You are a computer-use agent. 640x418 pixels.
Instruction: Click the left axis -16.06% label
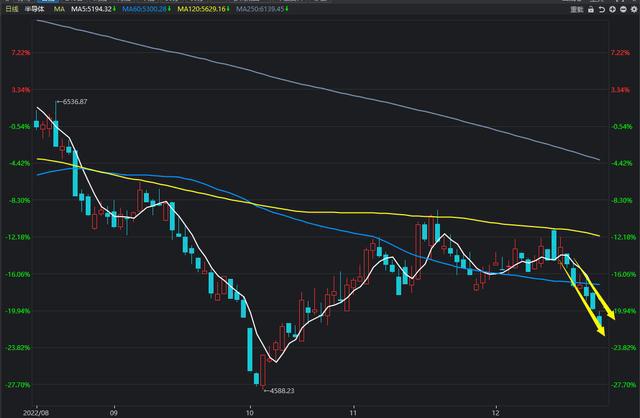[x=18, y=274]
